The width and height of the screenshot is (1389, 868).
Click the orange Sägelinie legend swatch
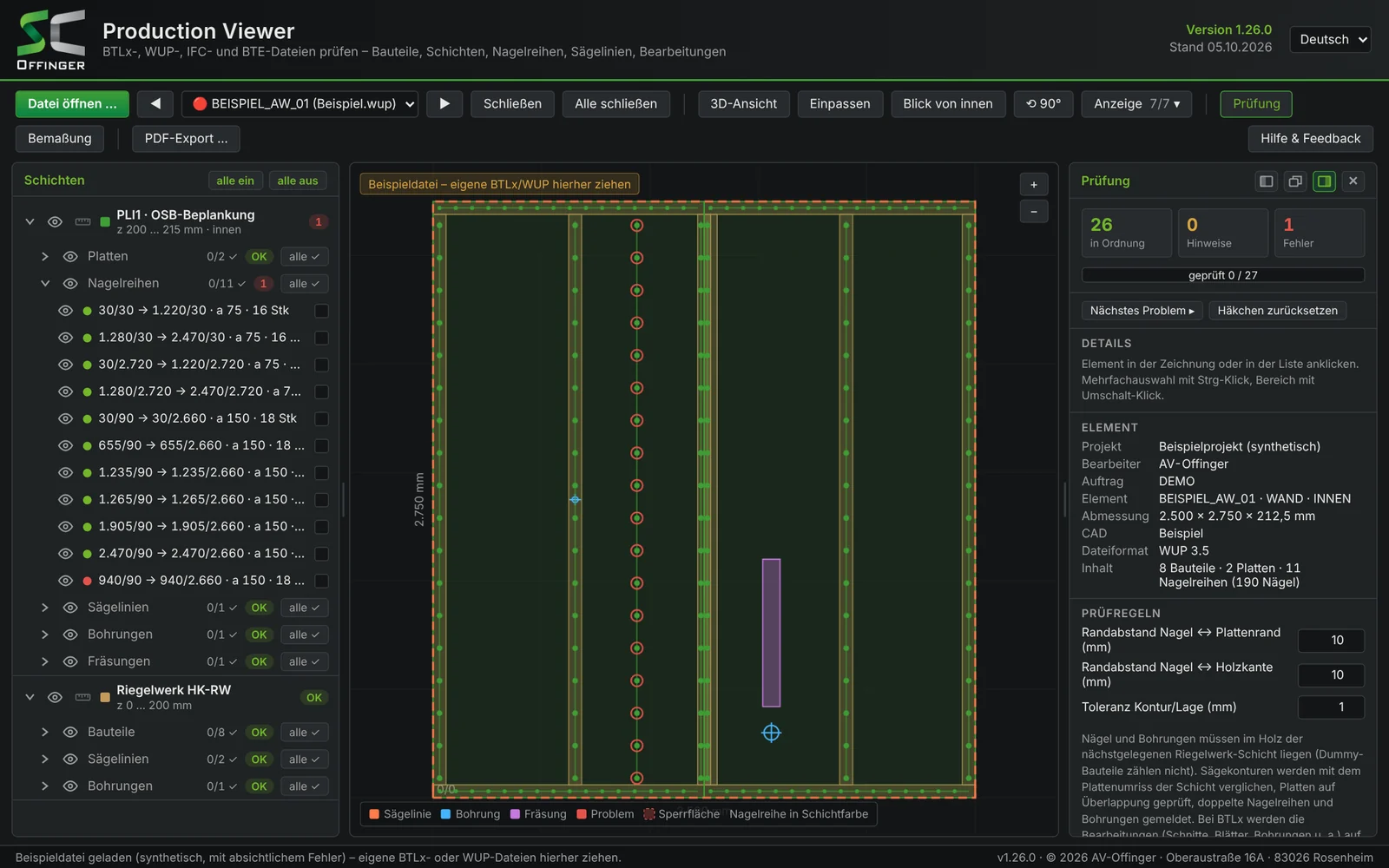[x=374, y=814]
